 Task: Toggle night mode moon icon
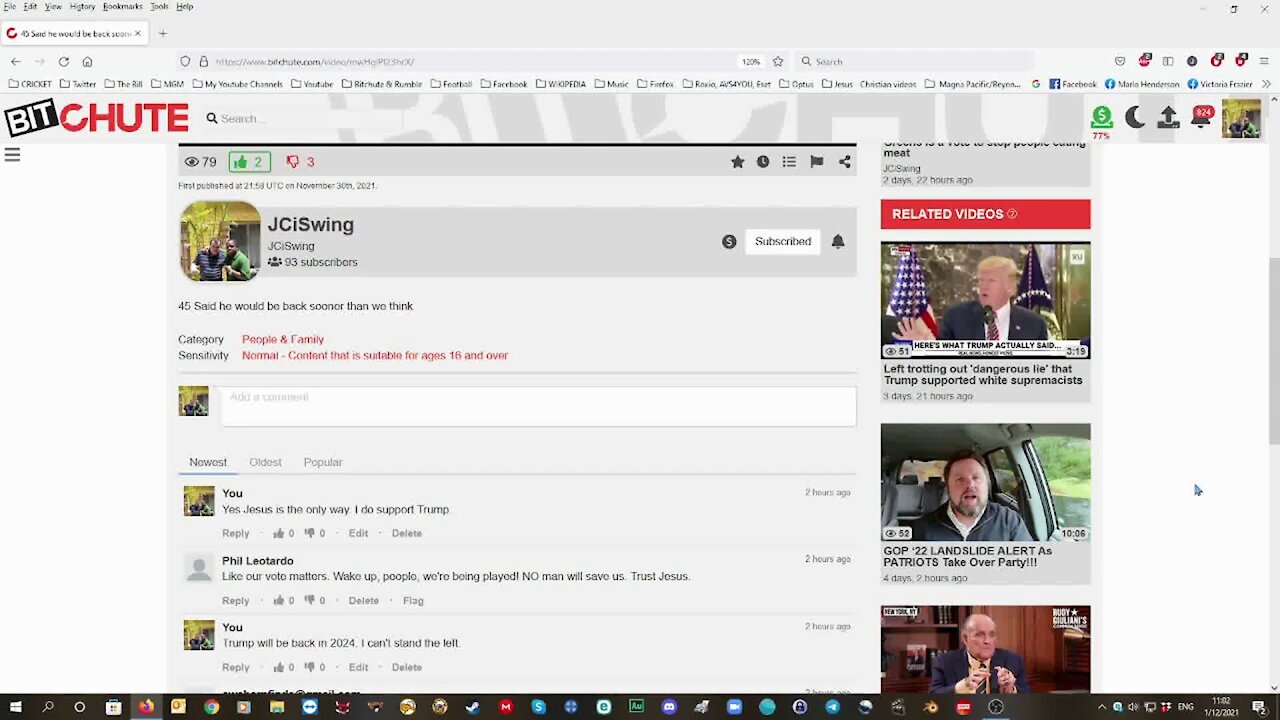click(1135, 118)
